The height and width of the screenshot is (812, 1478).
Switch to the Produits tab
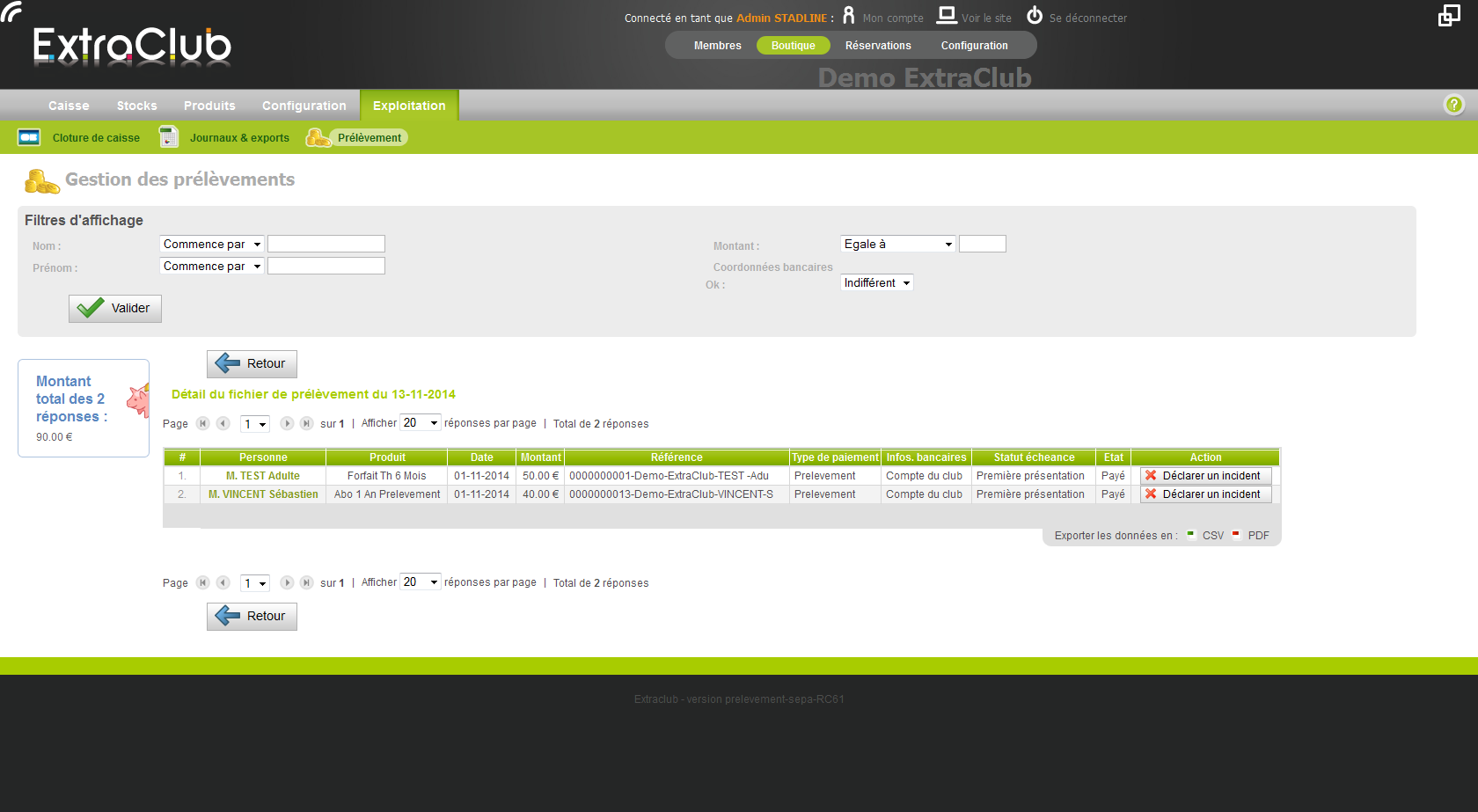pos(209,106)
